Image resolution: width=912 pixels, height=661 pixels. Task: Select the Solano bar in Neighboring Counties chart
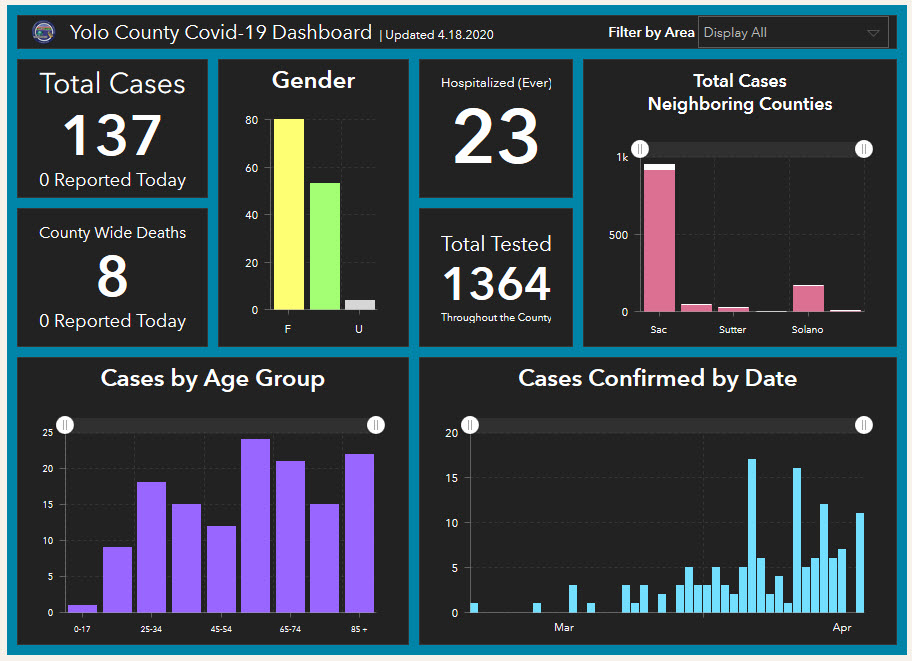808,298
